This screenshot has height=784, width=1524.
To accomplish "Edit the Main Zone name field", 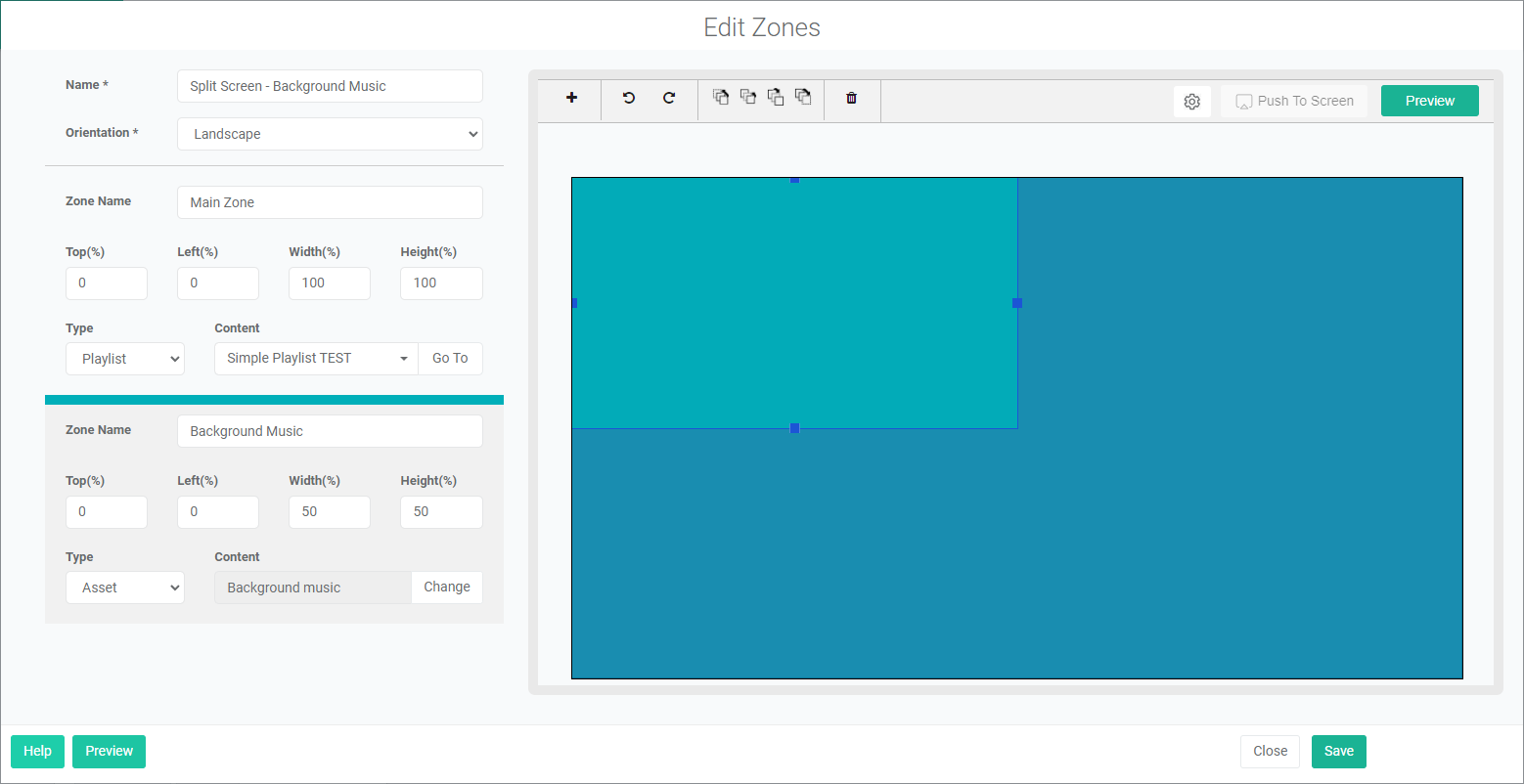I will pyautogui.click(x=330, y=202).
